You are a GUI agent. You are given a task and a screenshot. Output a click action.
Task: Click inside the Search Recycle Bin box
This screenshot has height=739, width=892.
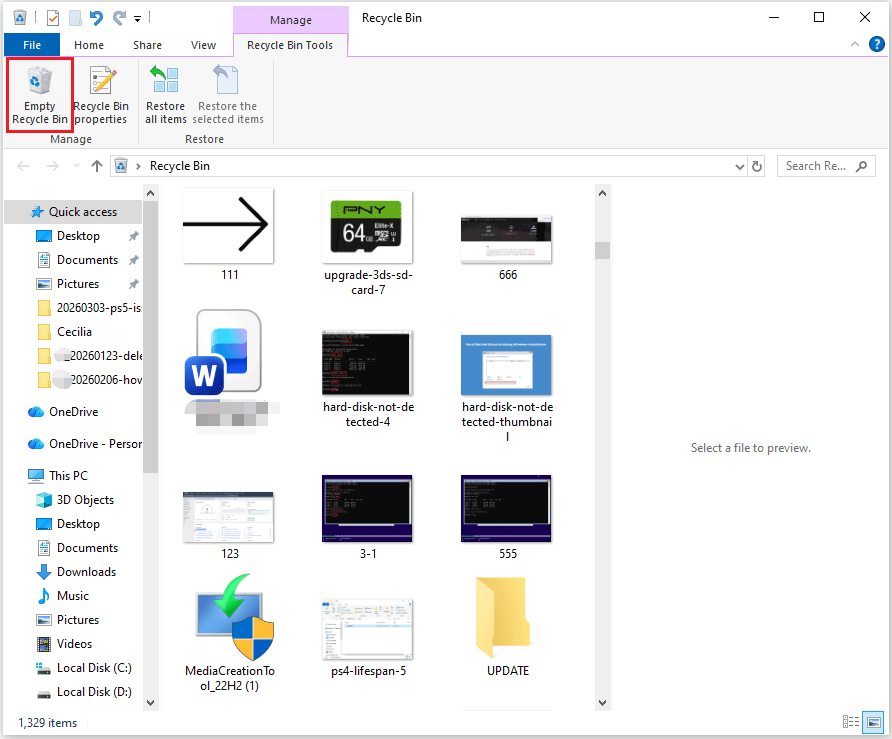pyautogui.click(x=815, y=166)
